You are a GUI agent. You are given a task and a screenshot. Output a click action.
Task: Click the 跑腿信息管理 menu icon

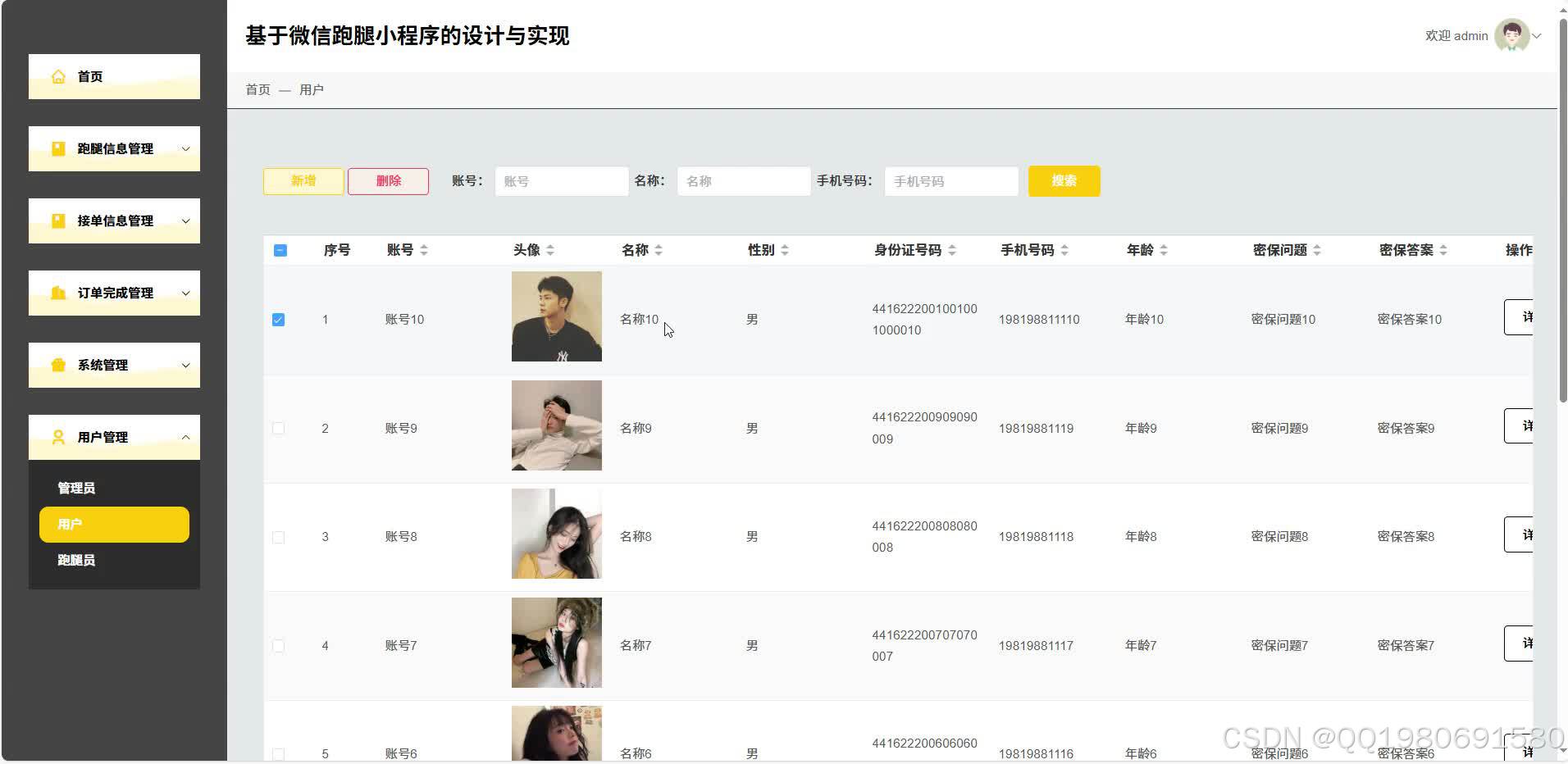58,148
